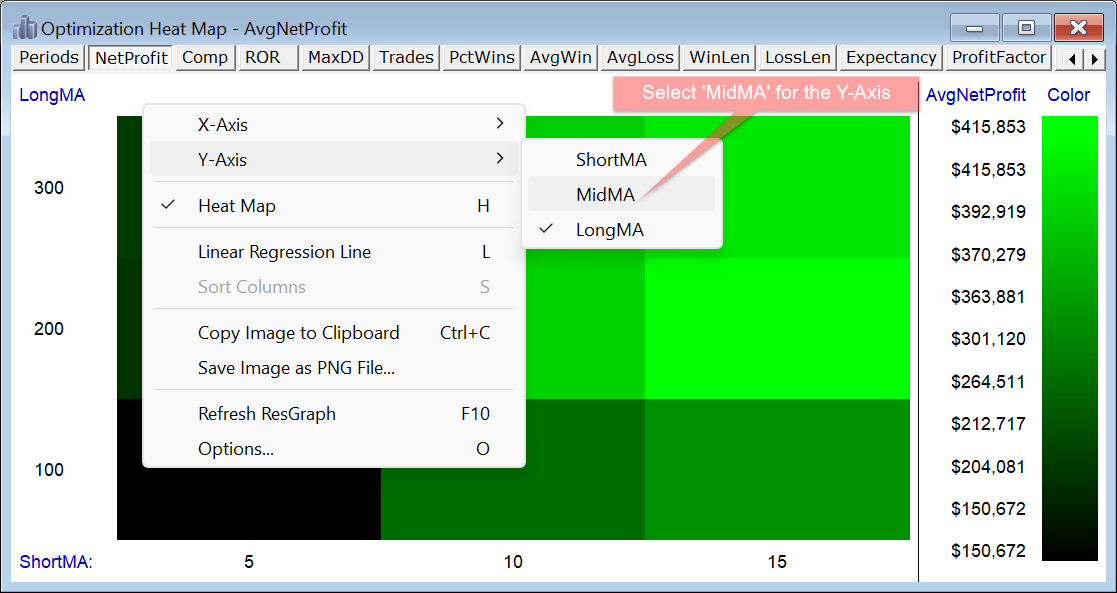Open the Periods tab
This screenshot has height=593, width=1117.
click(x=49, y=58)
